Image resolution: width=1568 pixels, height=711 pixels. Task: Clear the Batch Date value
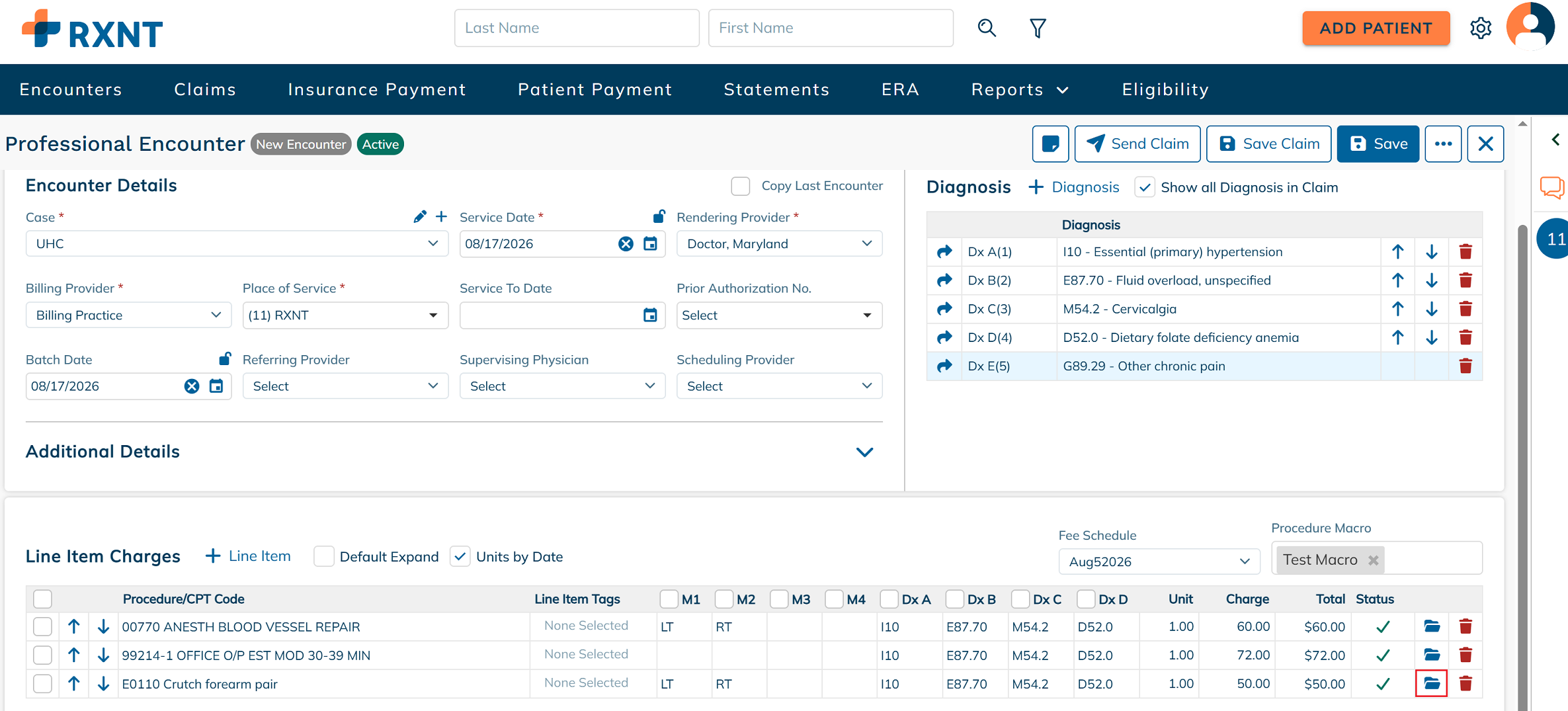192,386
